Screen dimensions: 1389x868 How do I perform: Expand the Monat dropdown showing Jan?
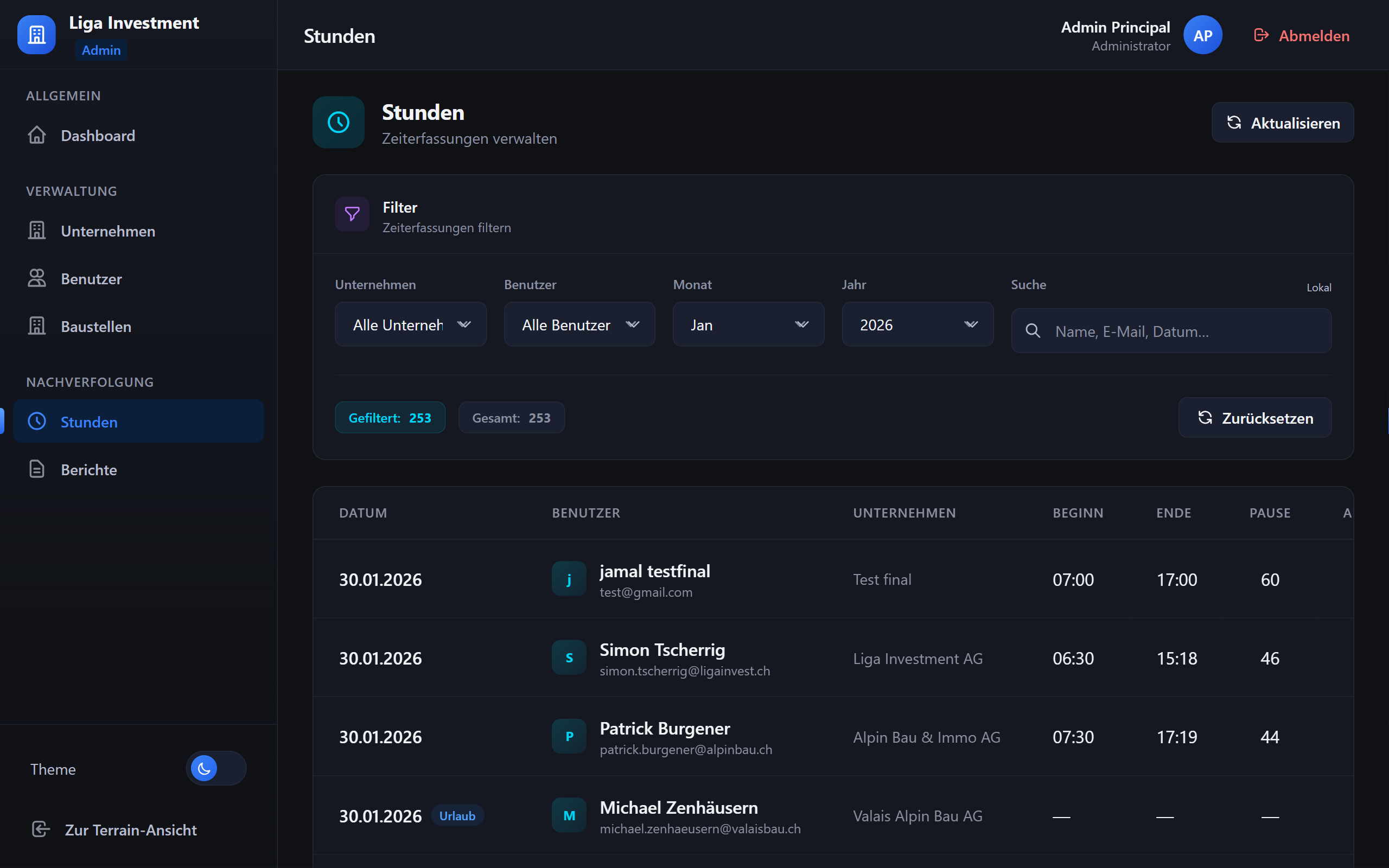coord(748,325)
